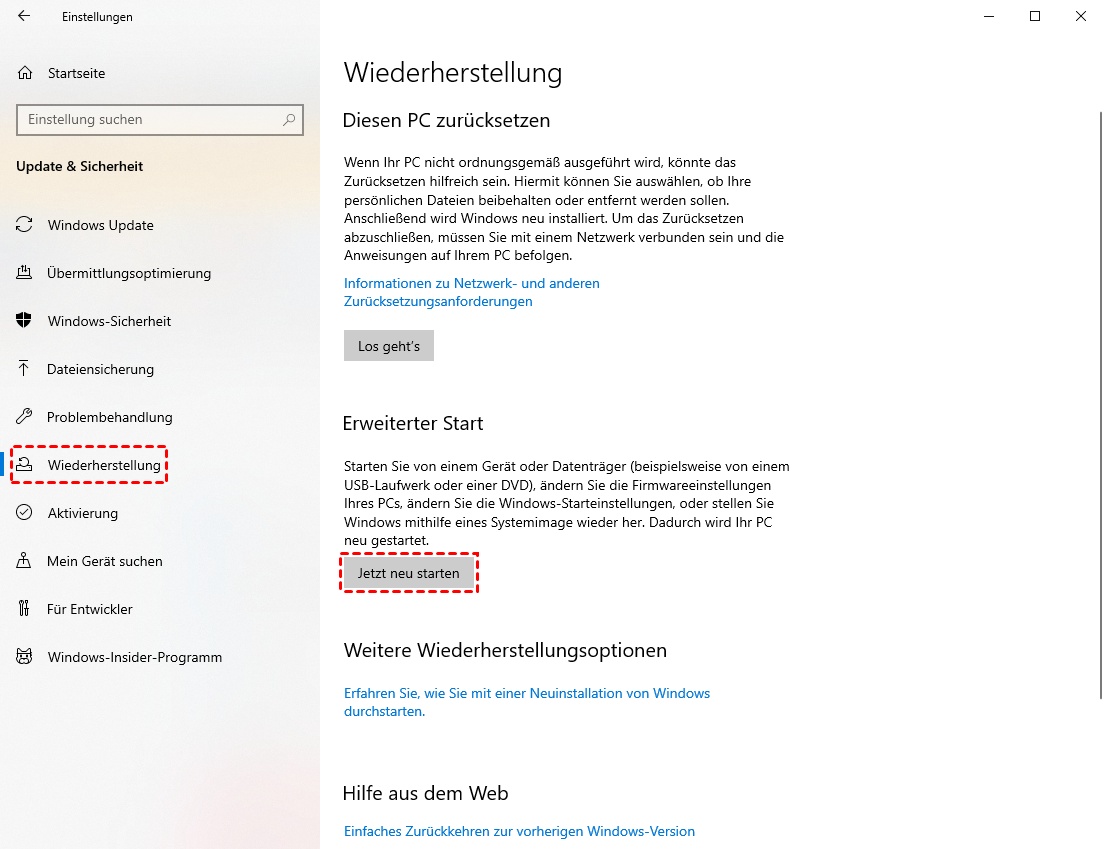Viewport: 1104px width, 849px height.
Task: Click the Dateiensicherung upload arrow icon
Action: [24, 368]
